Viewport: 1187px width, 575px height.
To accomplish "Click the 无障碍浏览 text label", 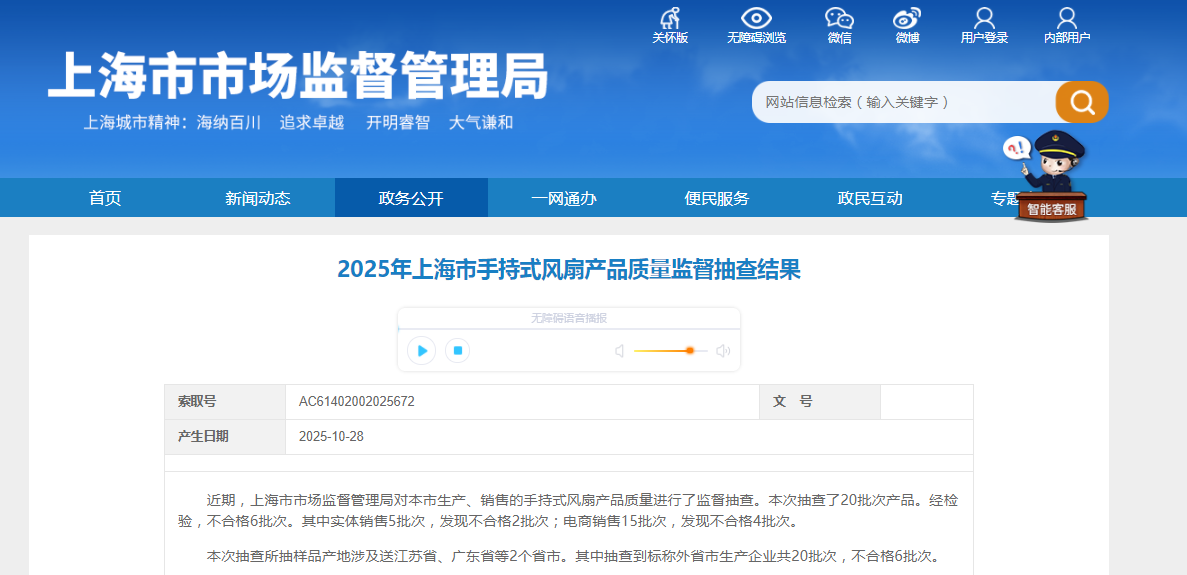I will tap(756, 38).
